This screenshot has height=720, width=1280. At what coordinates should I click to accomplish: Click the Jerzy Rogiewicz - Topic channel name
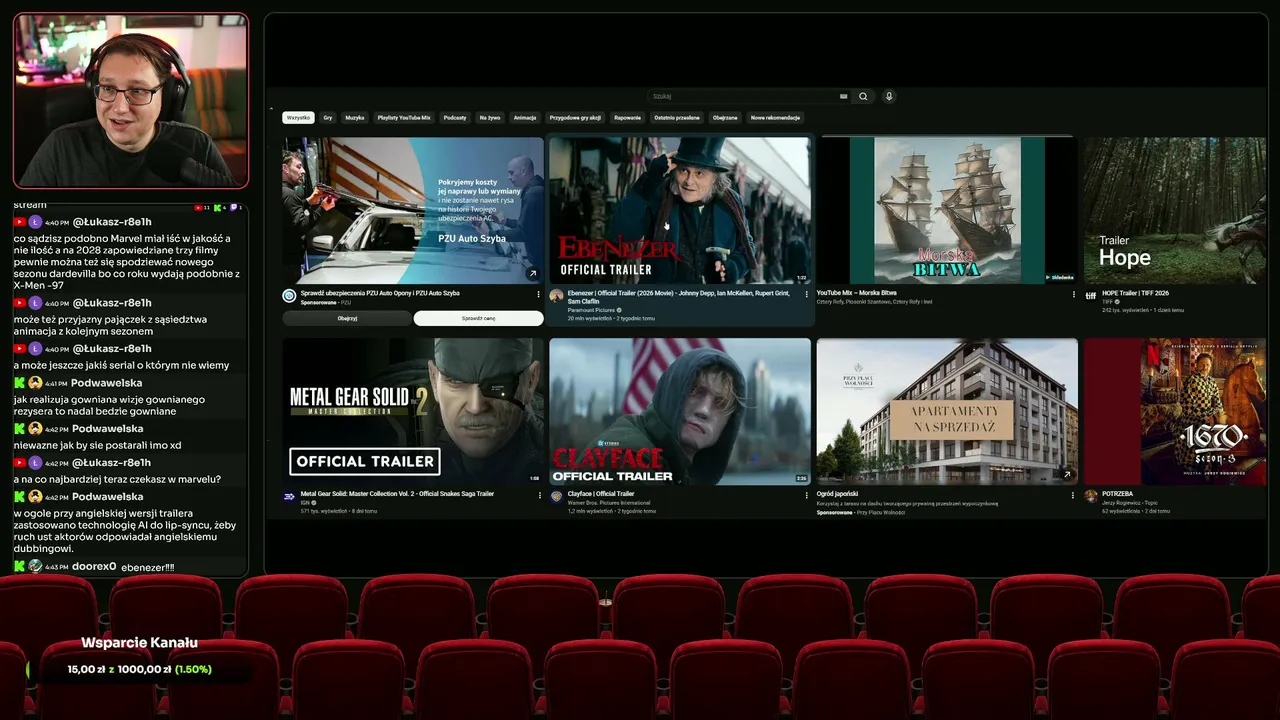pos(1129,502)
